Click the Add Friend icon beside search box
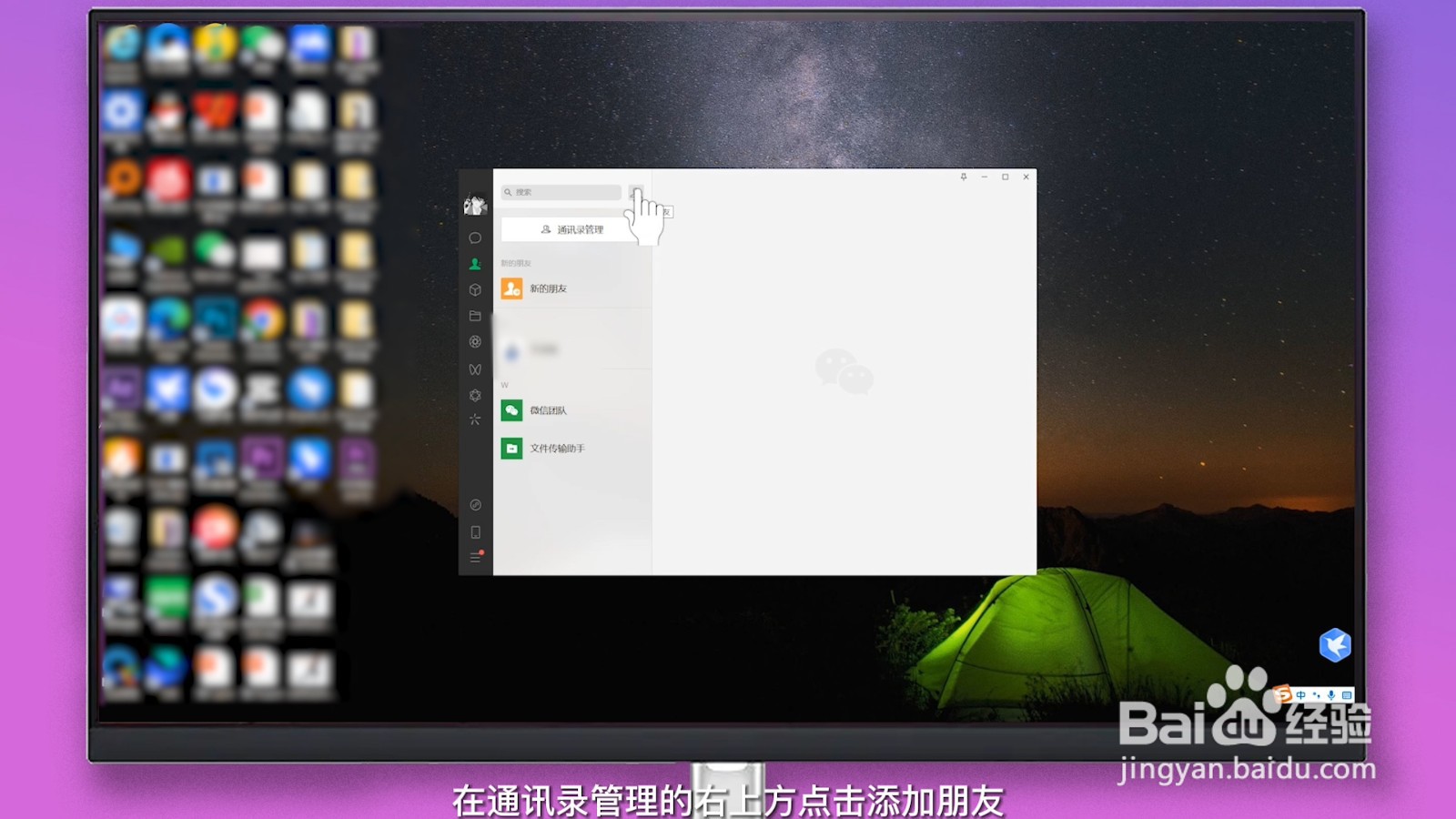Image resolution: width=1456 pixels, height=819 pixels. [x=637, y=192]
